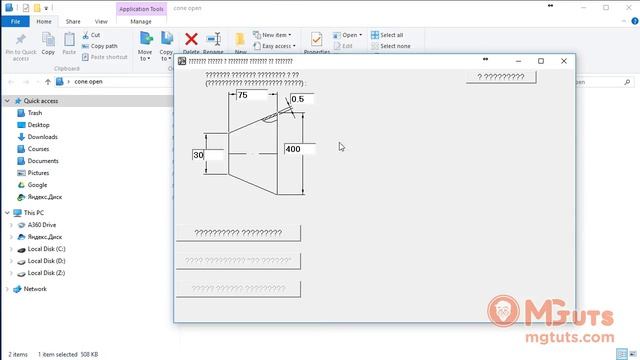Expand the A360 Drive node
Image resolution: width=640 pixels, height=360 pixels.
(x=11, y=225)
